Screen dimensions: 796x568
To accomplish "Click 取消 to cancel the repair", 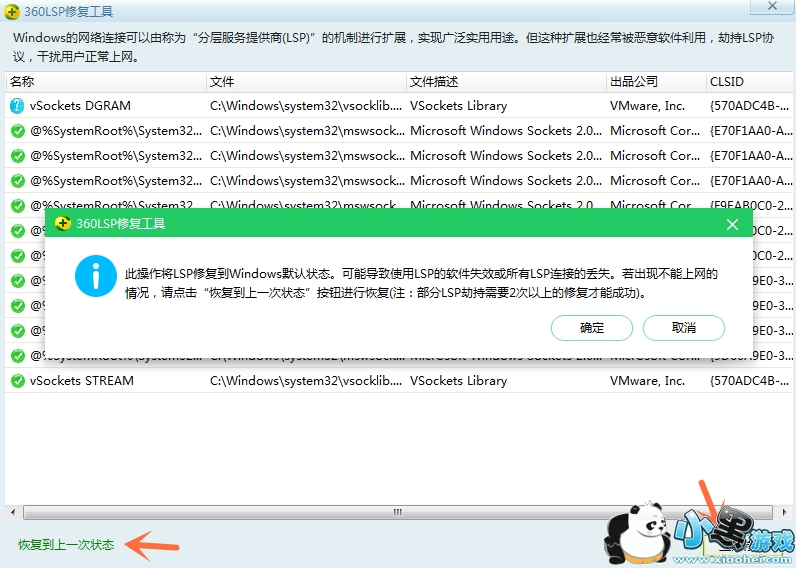I will [683, 328].
